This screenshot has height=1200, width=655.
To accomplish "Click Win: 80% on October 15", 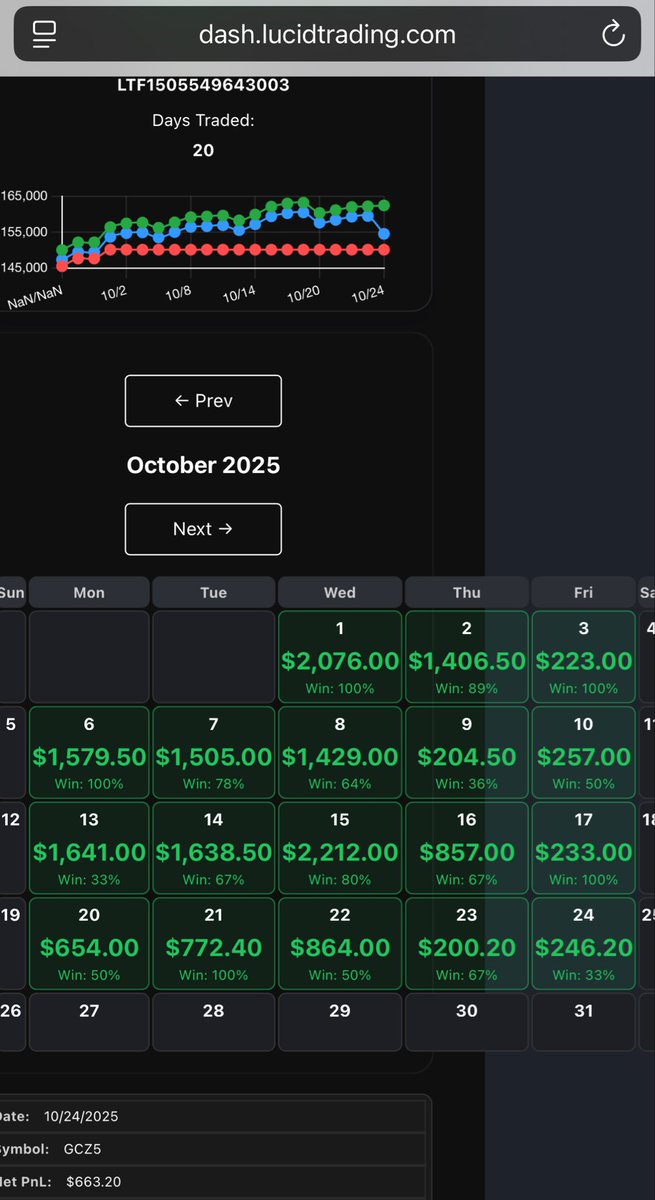I will click(x=340, y=880).
